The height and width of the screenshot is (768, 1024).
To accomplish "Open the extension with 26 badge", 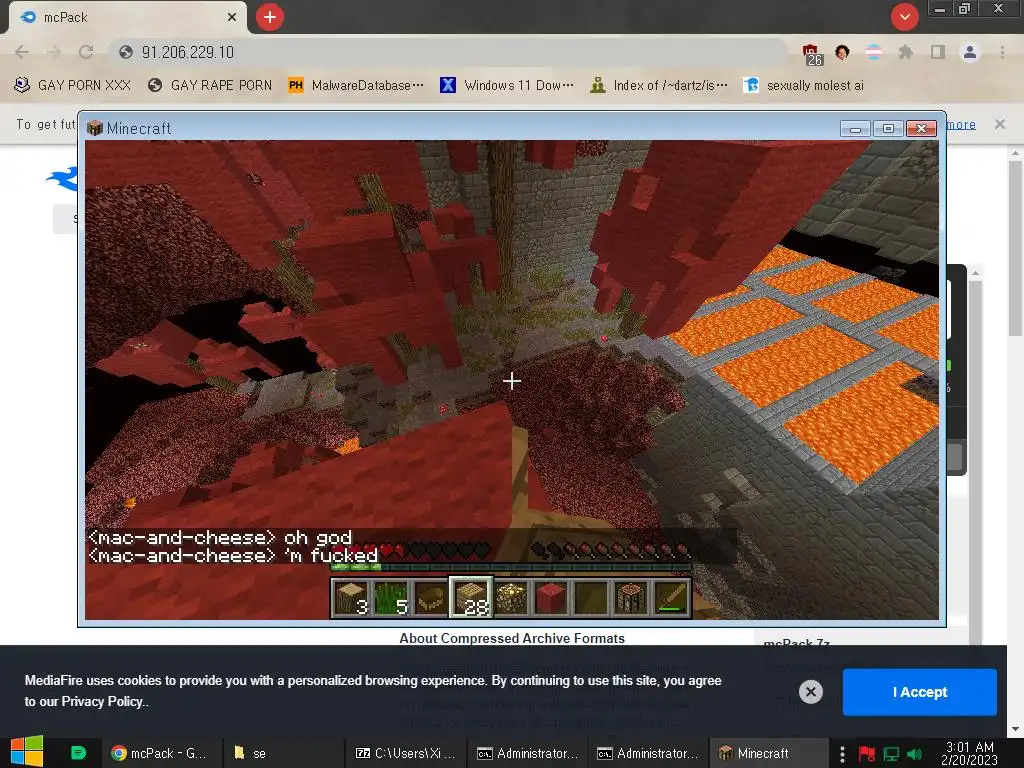I will pos(812,54).
